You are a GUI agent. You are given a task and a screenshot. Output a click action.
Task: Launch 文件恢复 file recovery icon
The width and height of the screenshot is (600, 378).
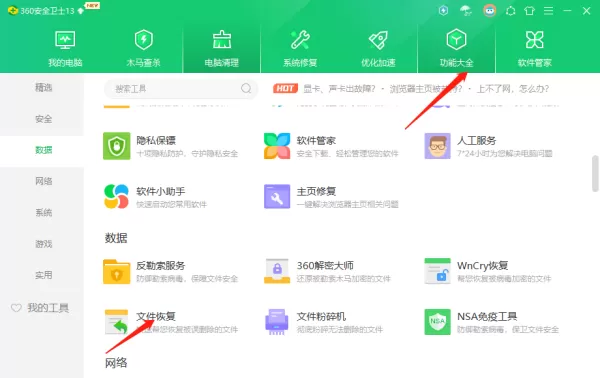pyautogui.click(x=116, y=322)
